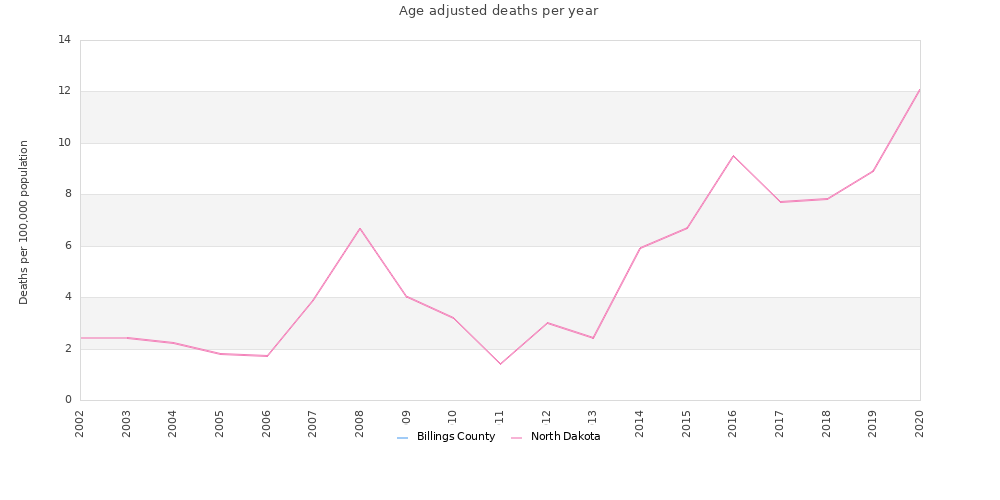
Task: Select the 2008 peak point on the line
Action: pos(360,228)
